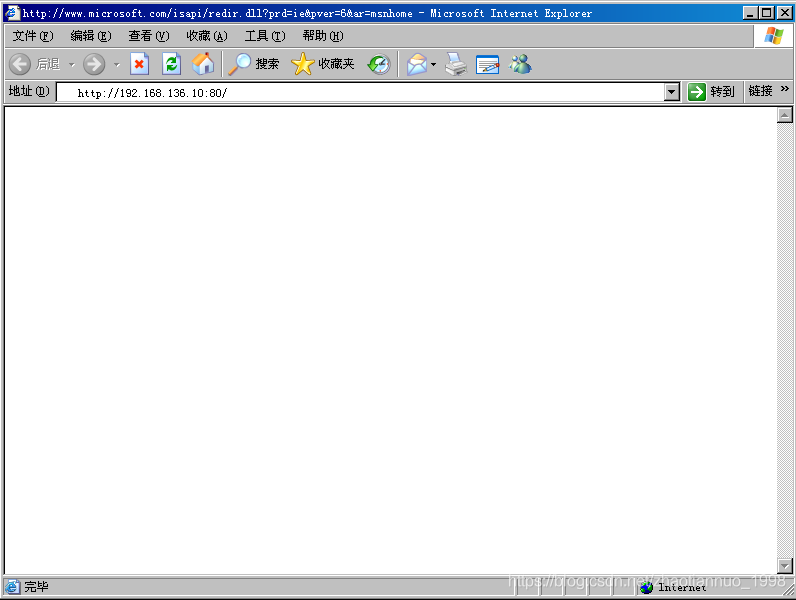Click the scrollbar down arrow
This screenshot has width=796, height=600.
784,565
